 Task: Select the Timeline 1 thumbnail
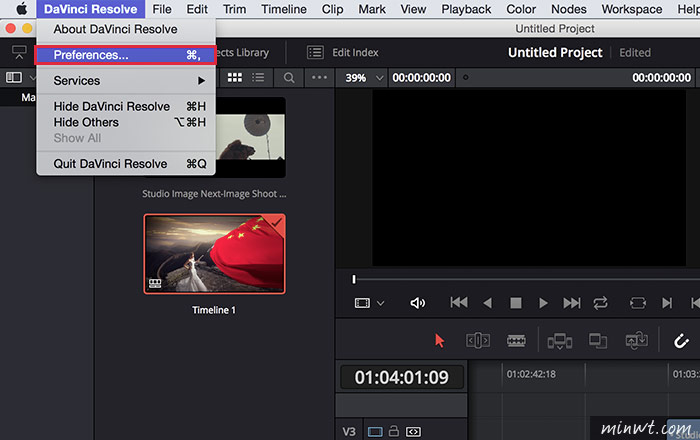coord(214,253)
